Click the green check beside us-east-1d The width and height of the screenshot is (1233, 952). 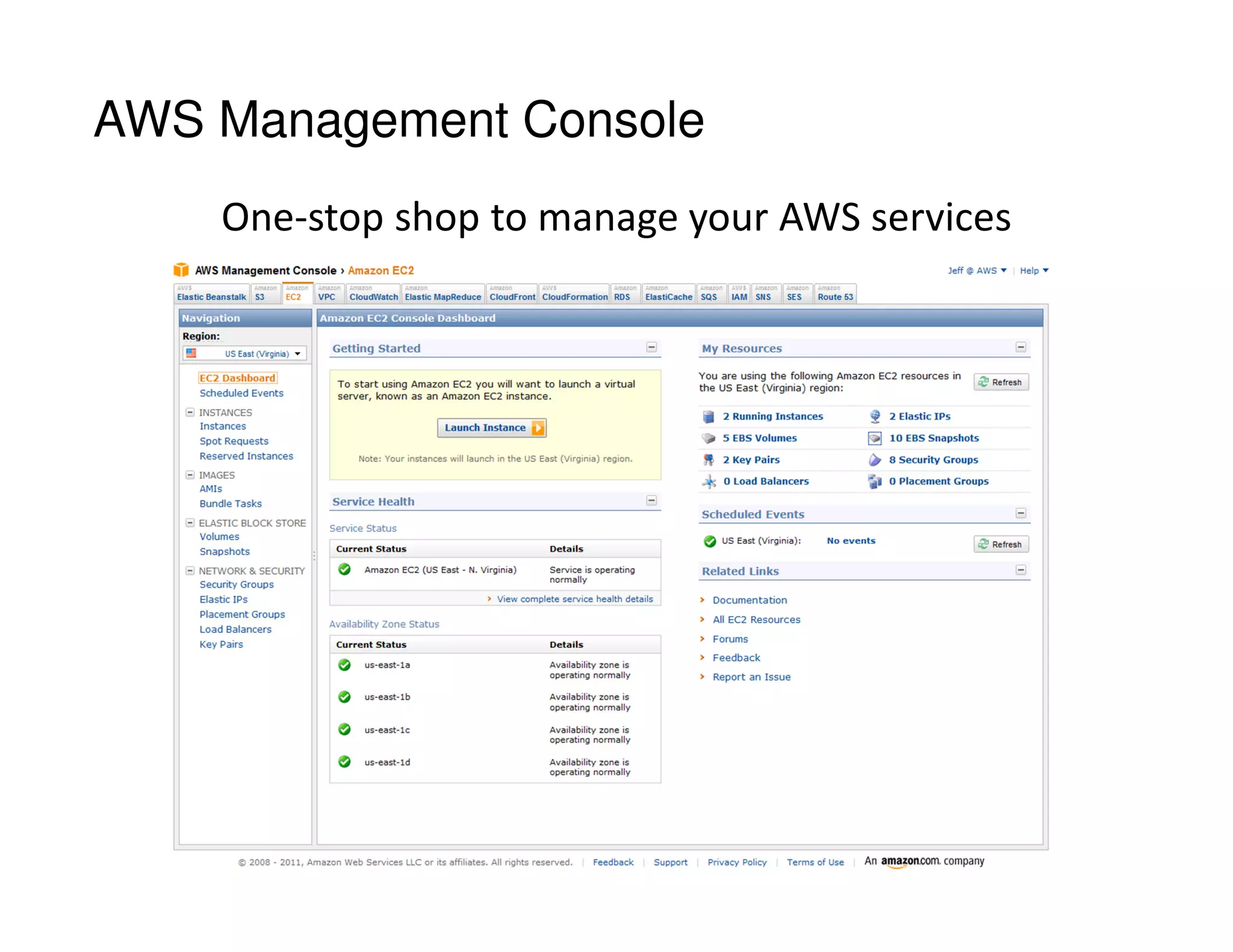tap(344, 762)
